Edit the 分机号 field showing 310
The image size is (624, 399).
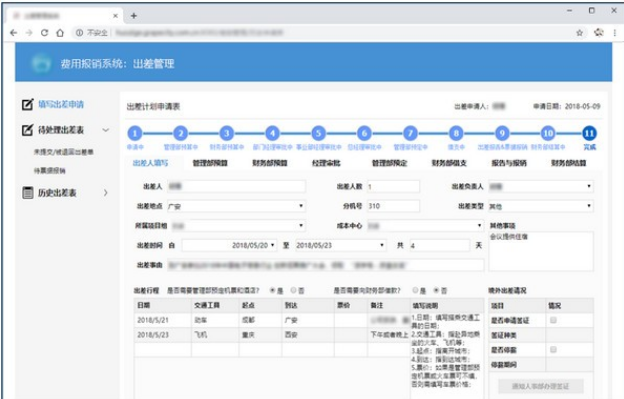tap(393, 206)
